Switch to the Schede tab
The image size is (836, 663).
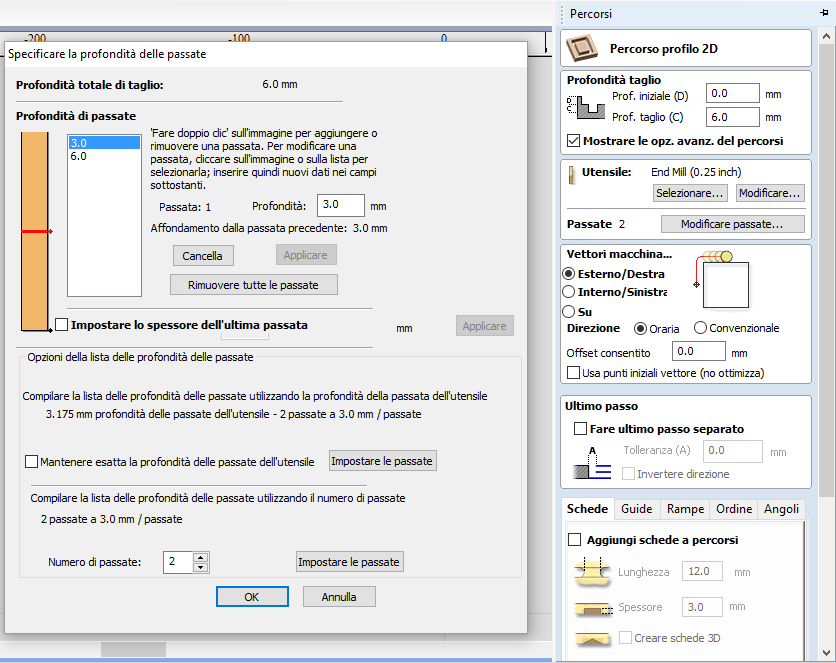click(587, 509)
